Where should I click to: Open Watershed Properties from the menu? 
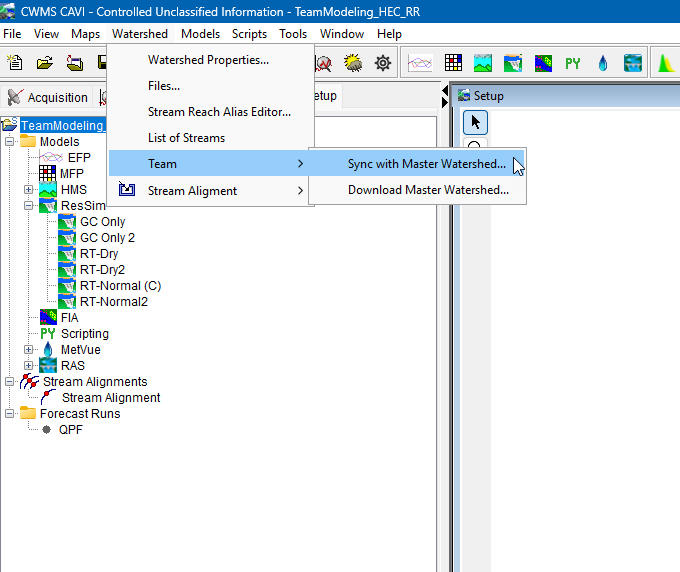208,60
